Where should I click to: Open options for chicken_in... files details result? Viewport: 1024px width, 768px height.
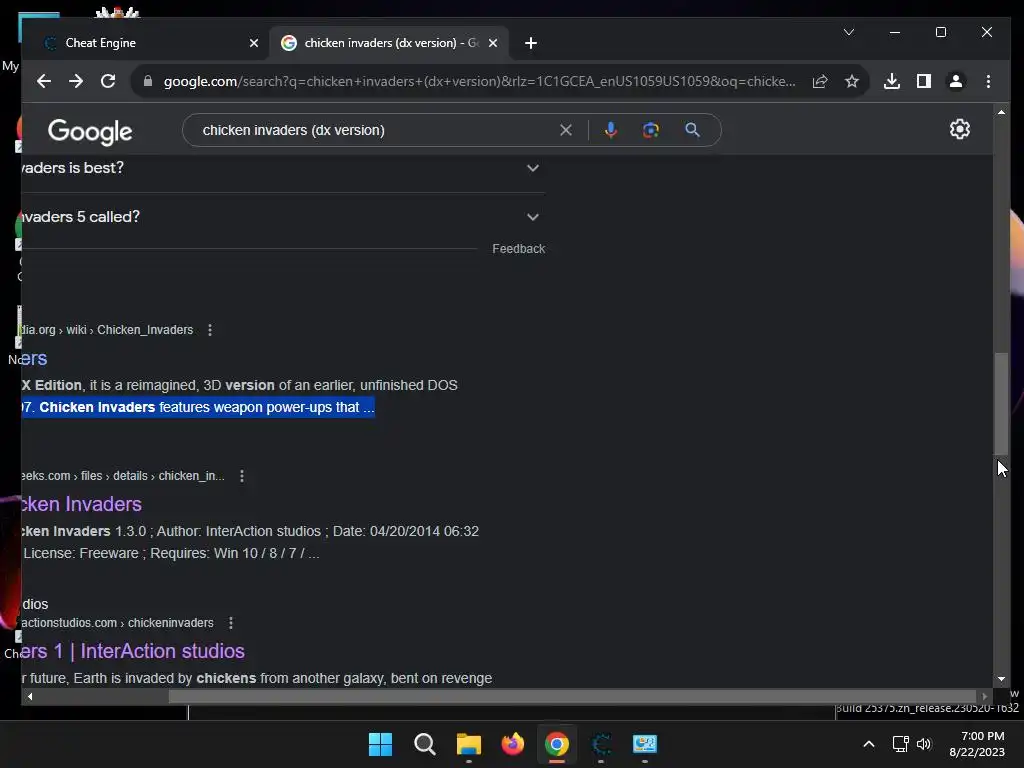tap(242, 476)
